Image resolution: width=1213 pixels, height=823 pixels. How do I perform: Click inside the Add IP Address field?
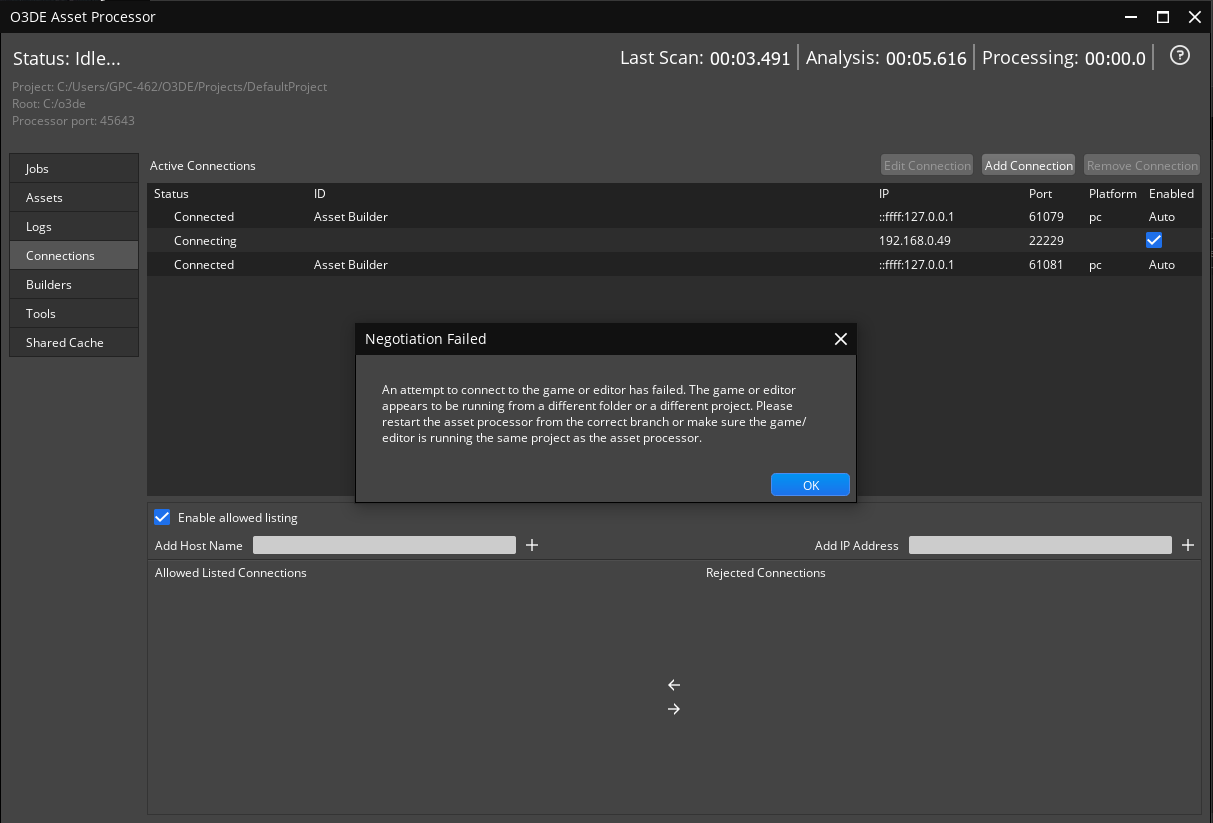(1040, 545)
